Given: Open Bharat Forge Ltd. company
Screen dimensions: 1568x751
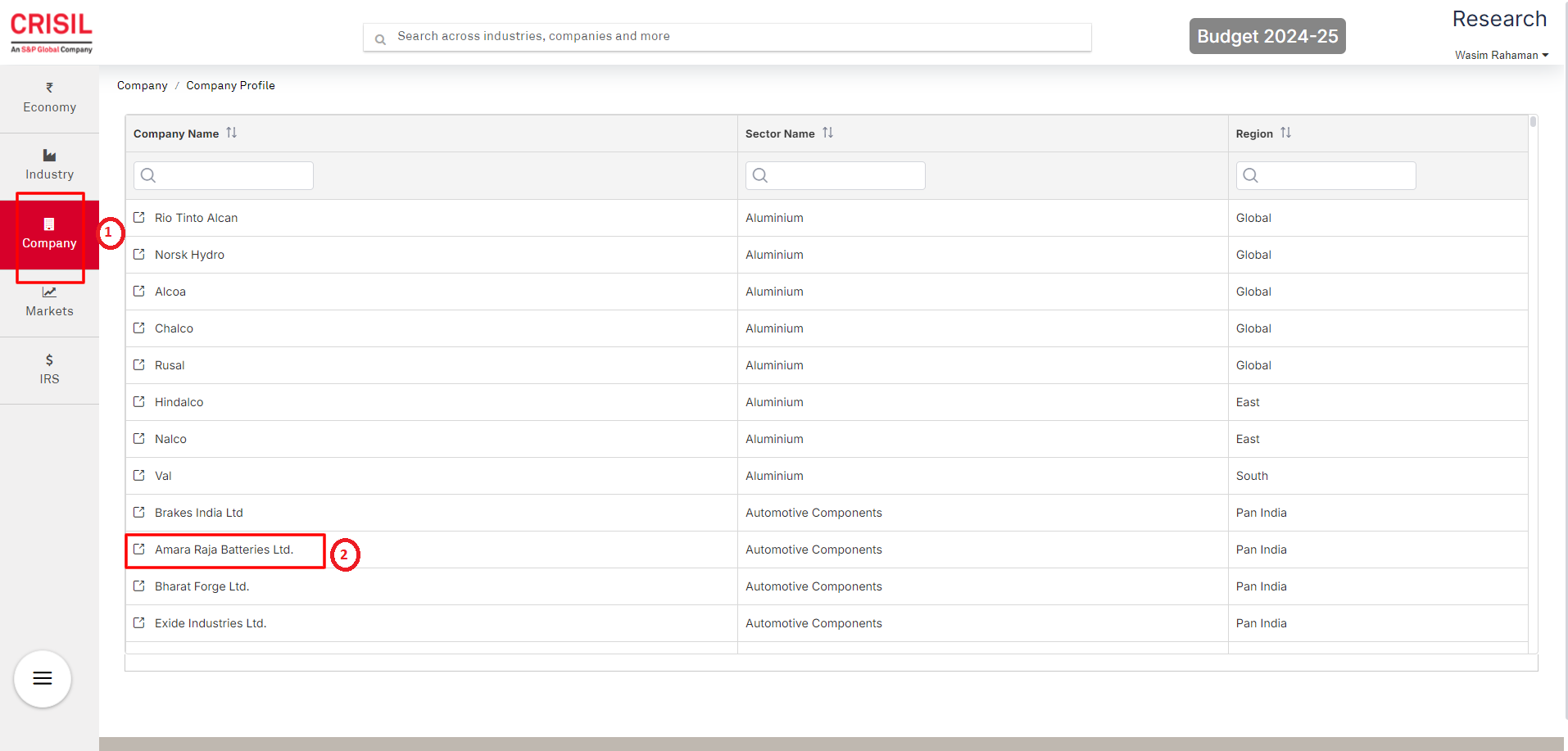Looking at the screenshot, I should (x=202, y=586).
